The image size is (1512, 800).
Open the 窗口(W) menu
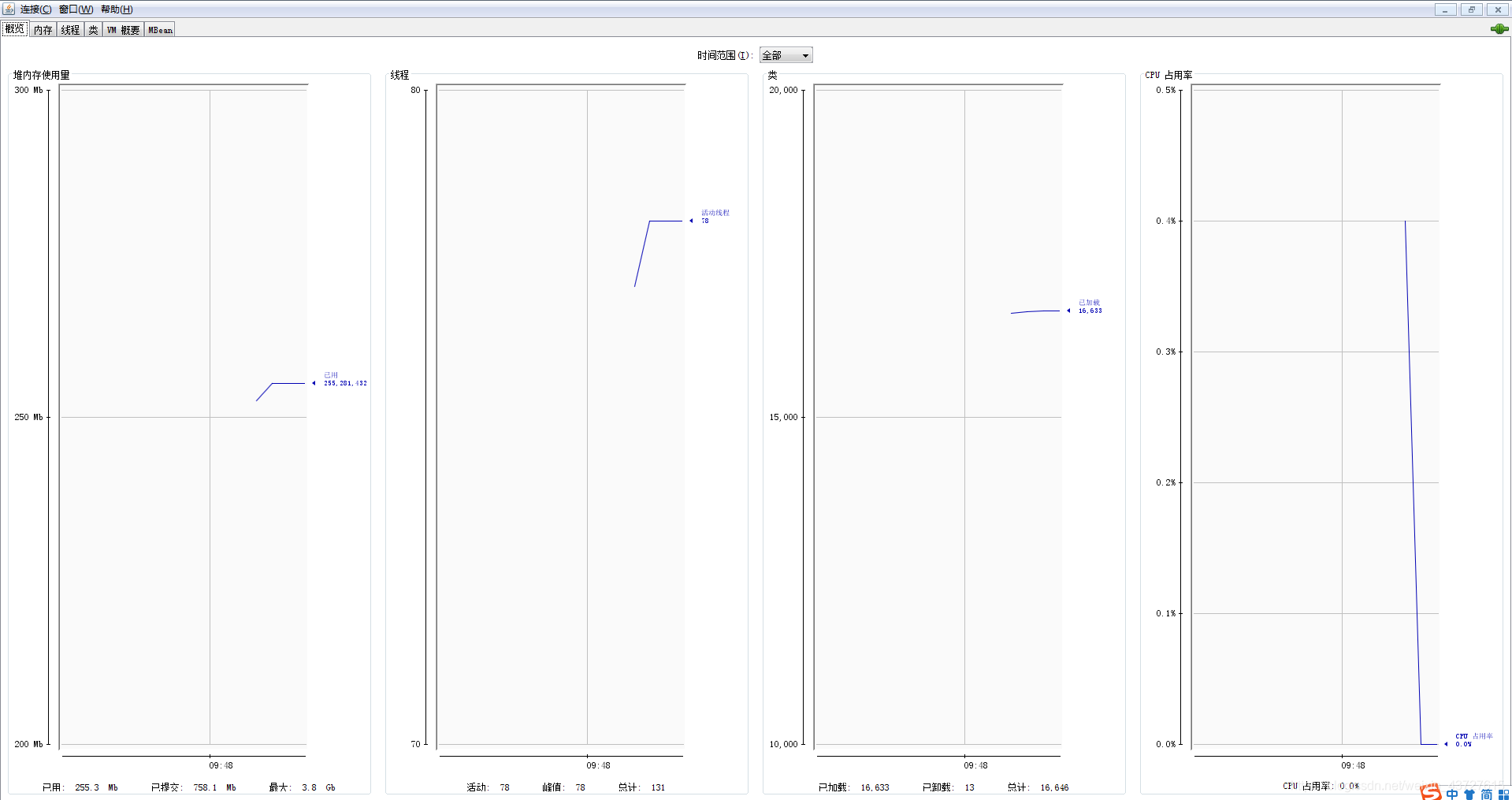point(76,9)
